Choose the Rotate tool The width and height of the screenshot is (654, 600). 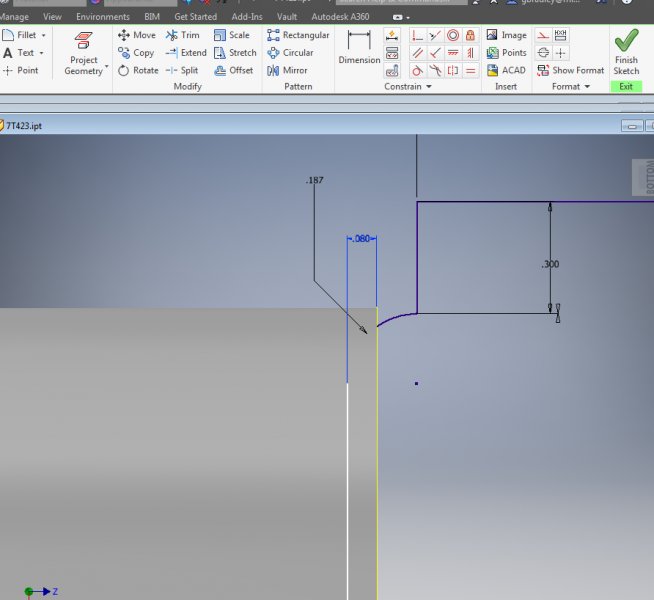pos(138,70)
